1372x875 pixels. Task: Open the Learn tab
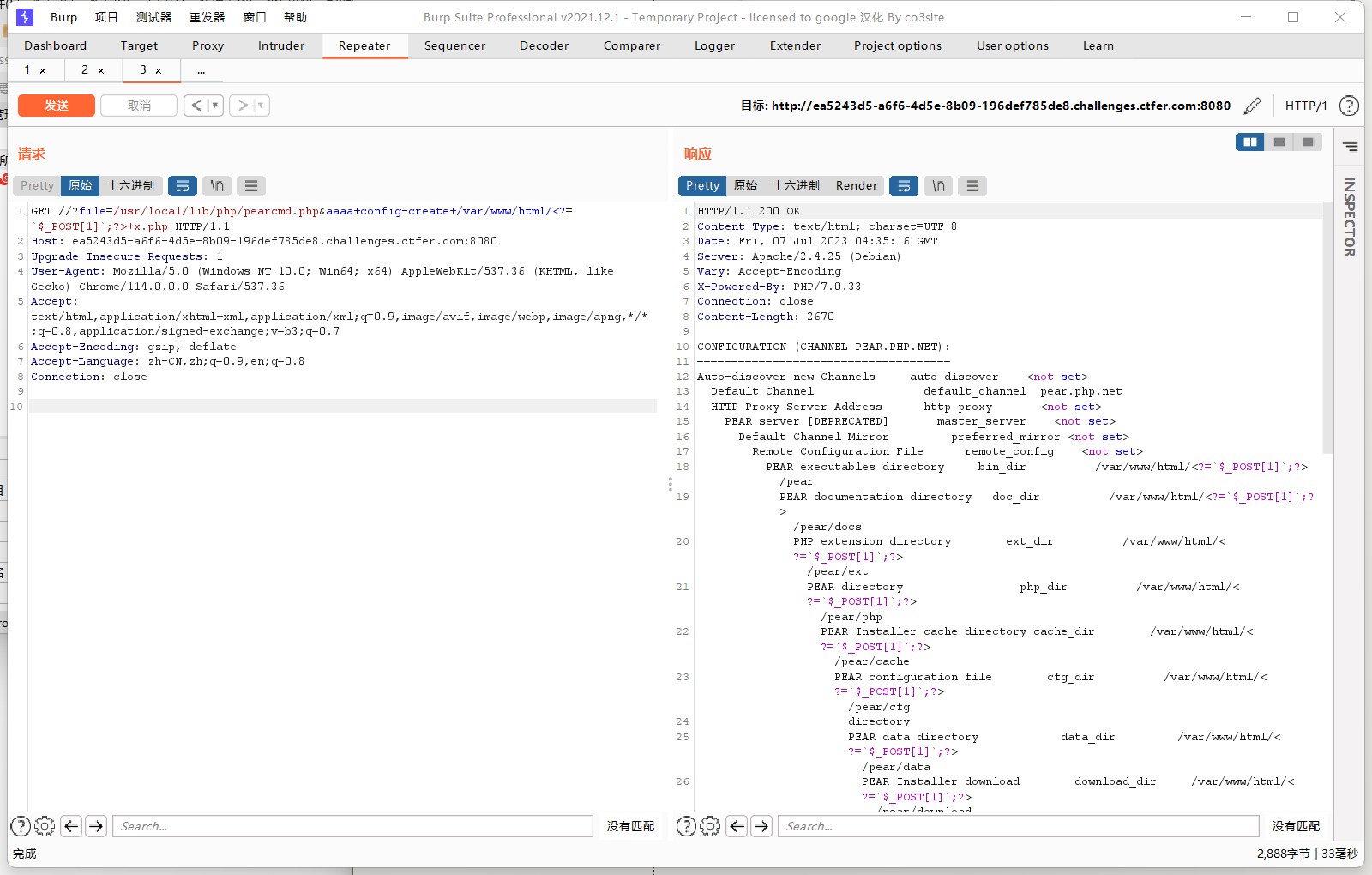[1098, 46]
